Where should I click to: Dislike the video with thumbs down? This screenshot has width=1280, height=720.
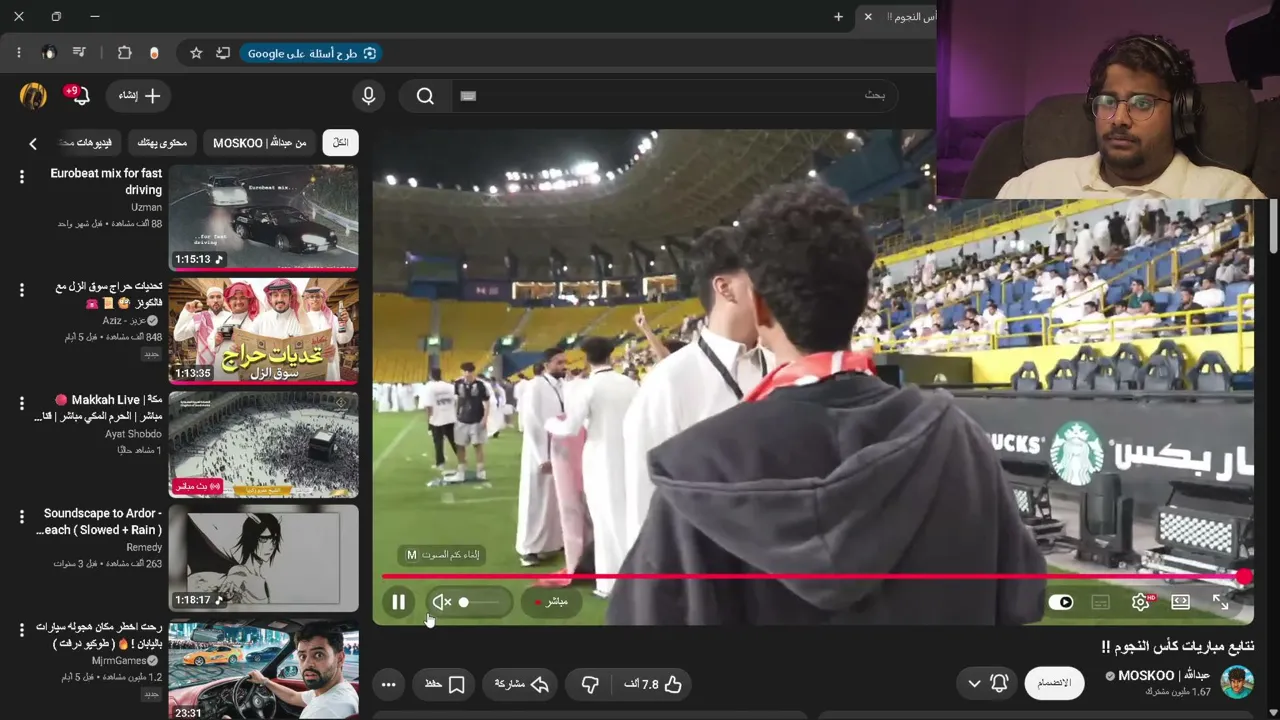[x=590, y=684]
